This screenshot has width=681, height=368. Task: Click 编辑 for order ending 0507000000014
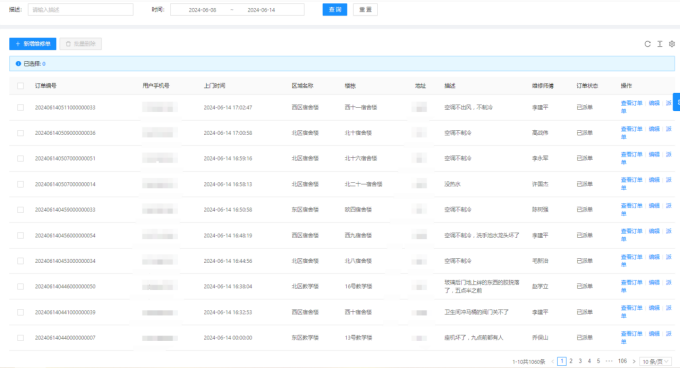click(654, 180)
